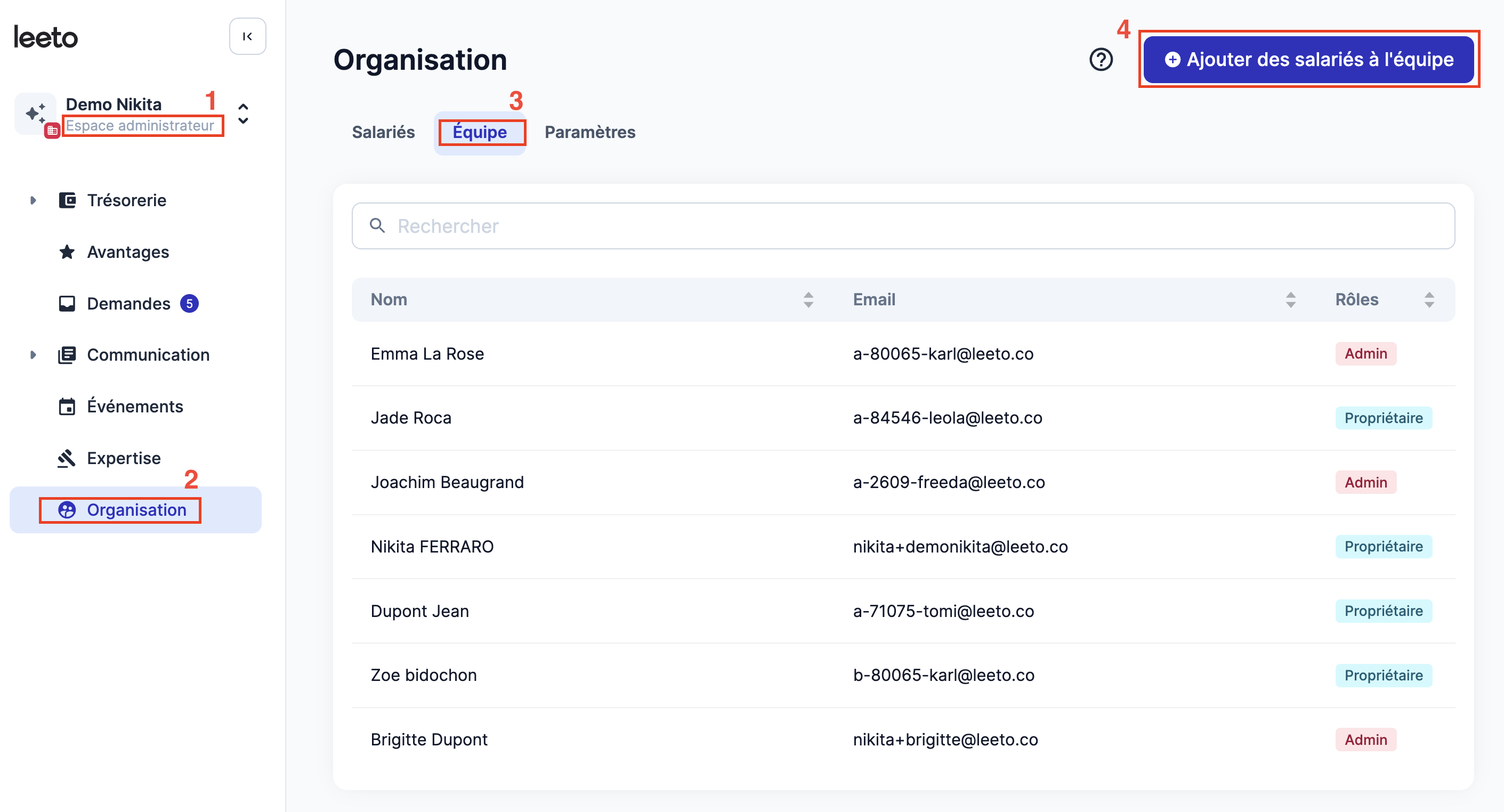Open the workspace switcher chevrons
Image resolution: width=1504 pixels, height=812 pixels.
pyautogui.click(x=244, y=113)
